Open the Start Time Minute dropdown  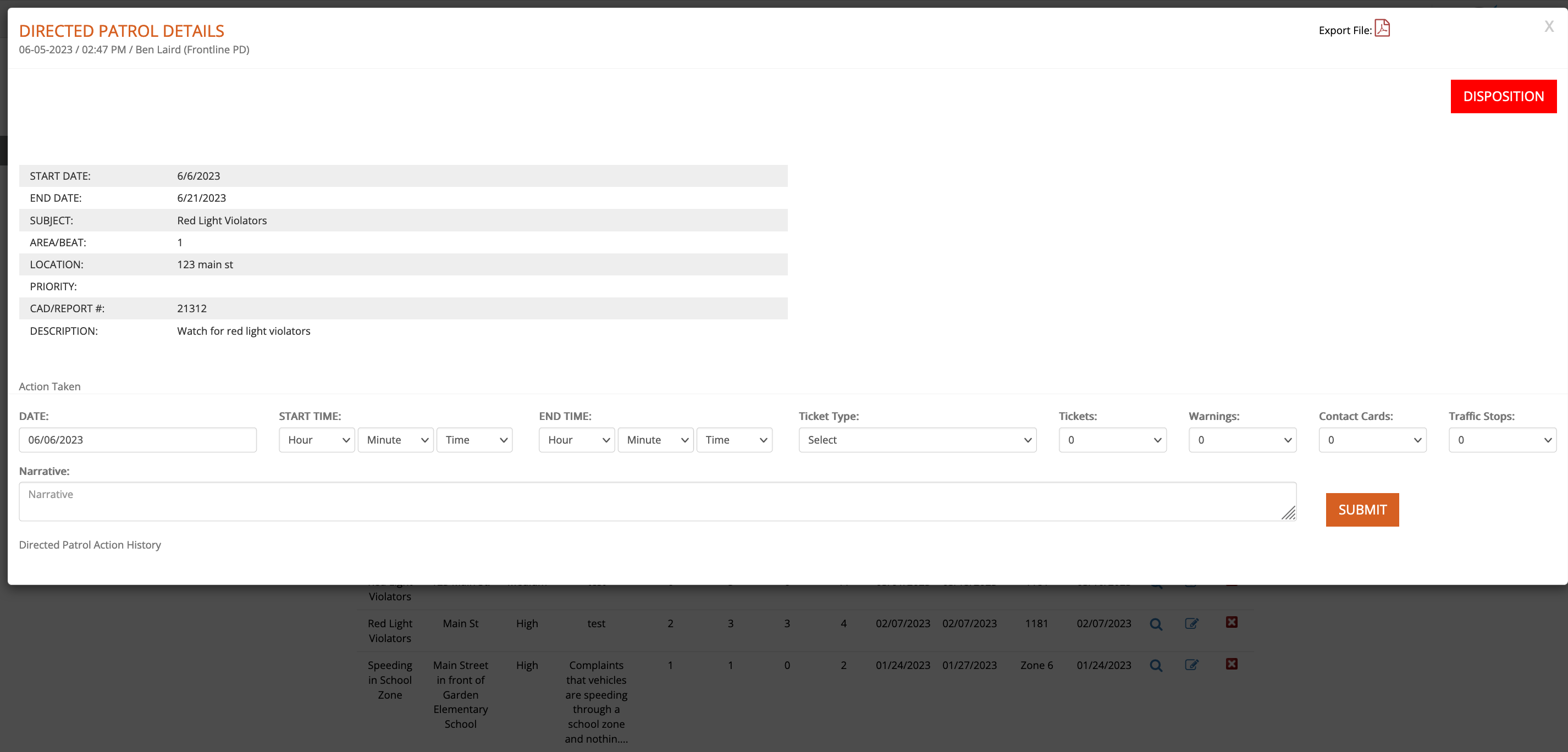396,440
